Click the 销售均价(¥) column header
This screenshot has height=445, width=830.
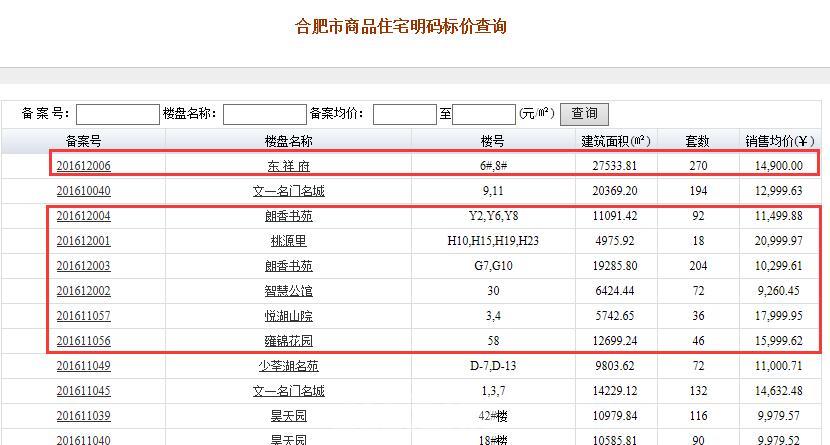pos(782,141)
